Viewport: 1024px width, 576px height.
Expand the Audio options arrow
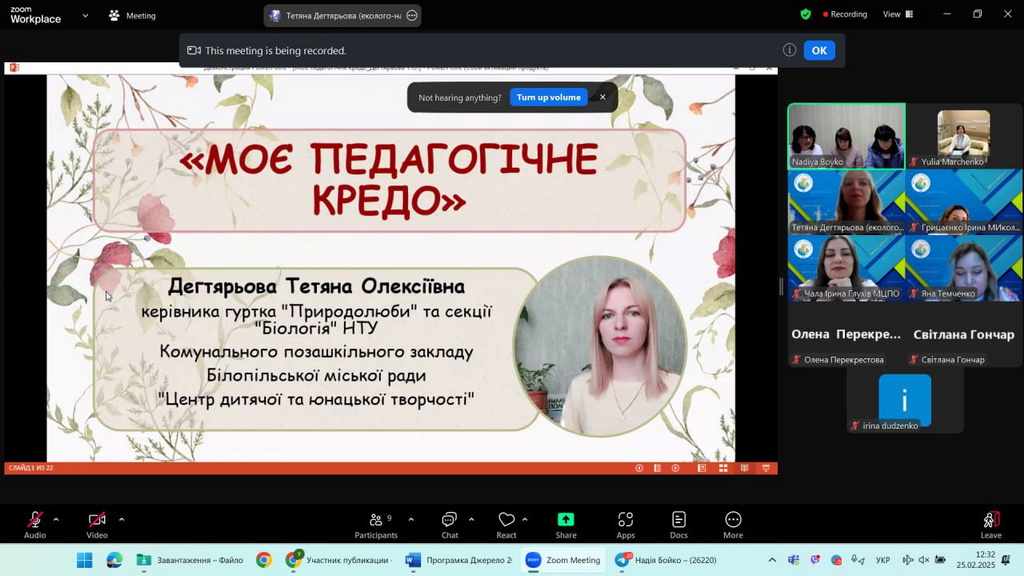[56, 519]
